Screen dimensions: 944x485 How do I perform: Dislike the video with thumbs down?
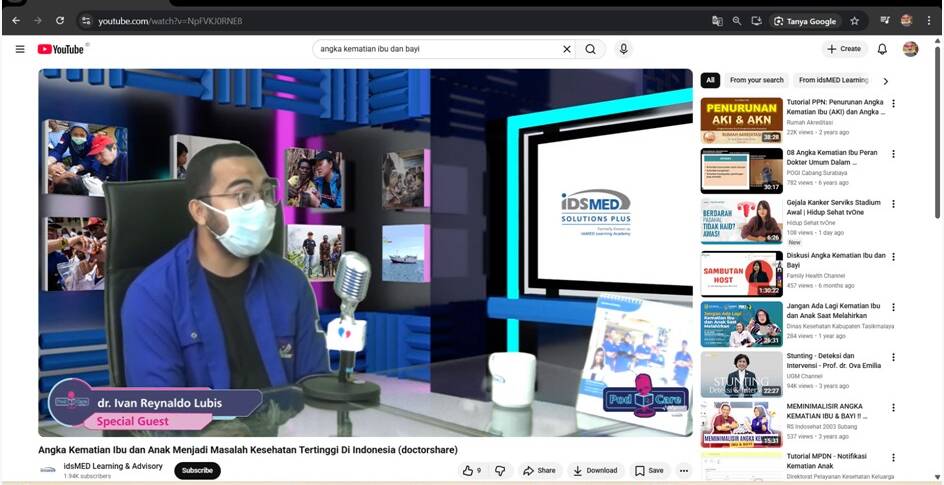point(500,470)
